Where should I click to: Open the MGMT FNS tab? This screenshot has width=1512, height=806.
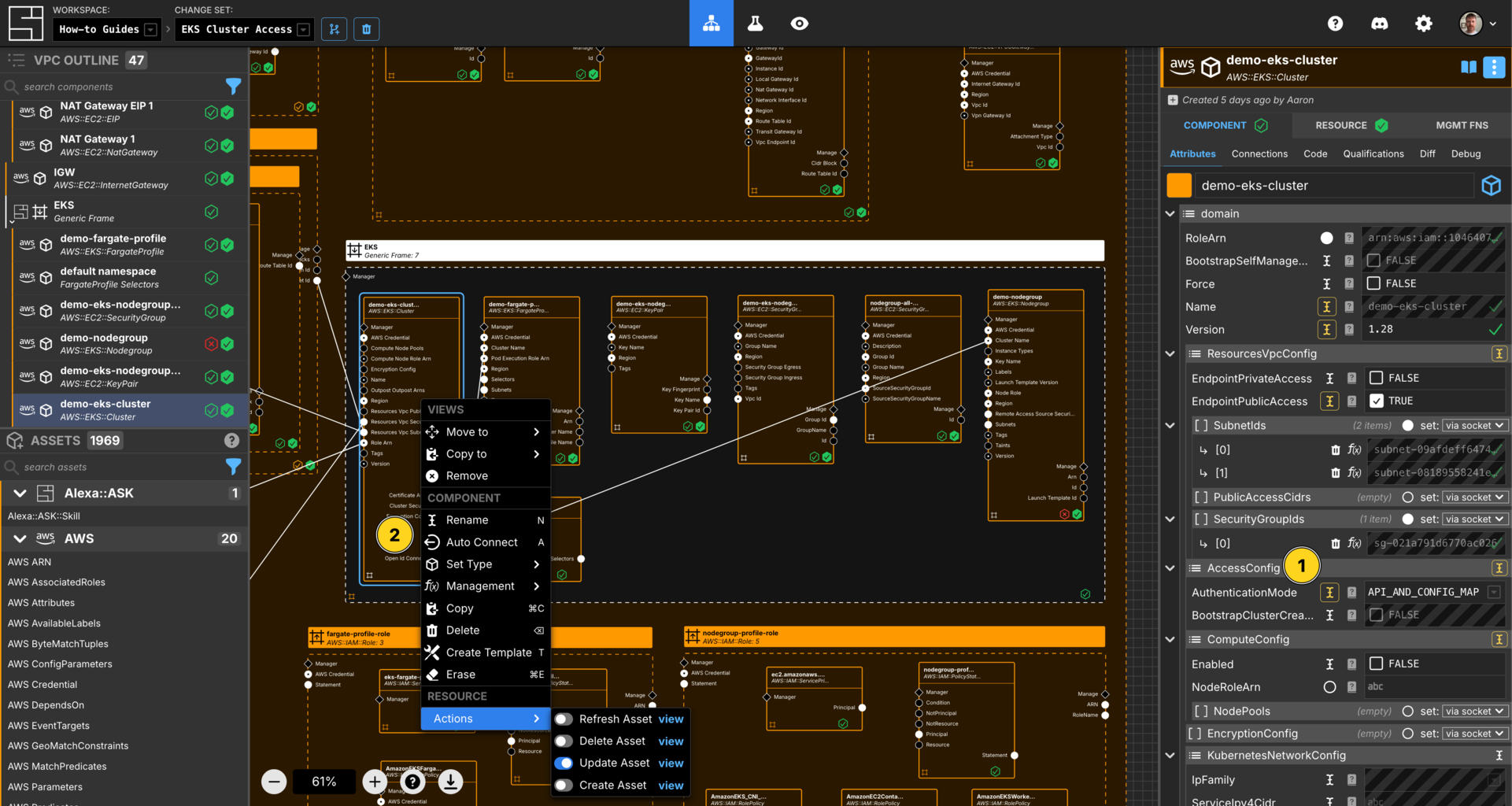1462,125
